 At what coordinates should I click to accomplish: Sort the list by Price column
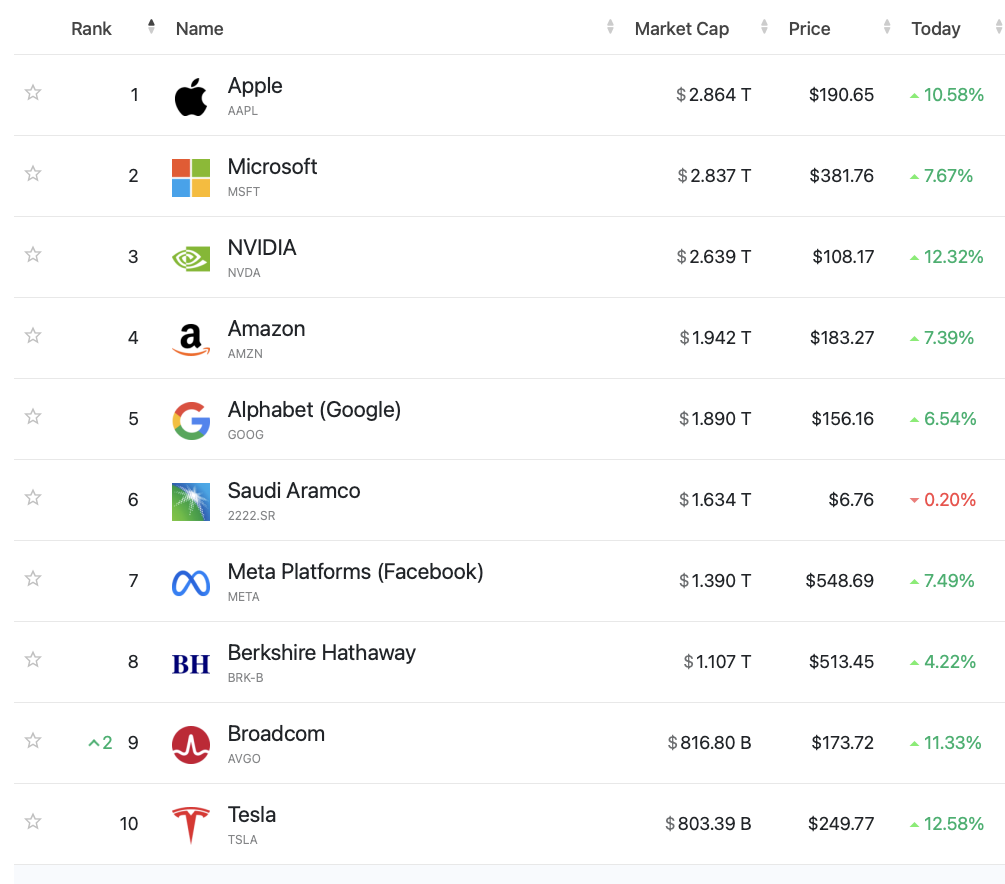pyautogui.click(x=809, y=29)
